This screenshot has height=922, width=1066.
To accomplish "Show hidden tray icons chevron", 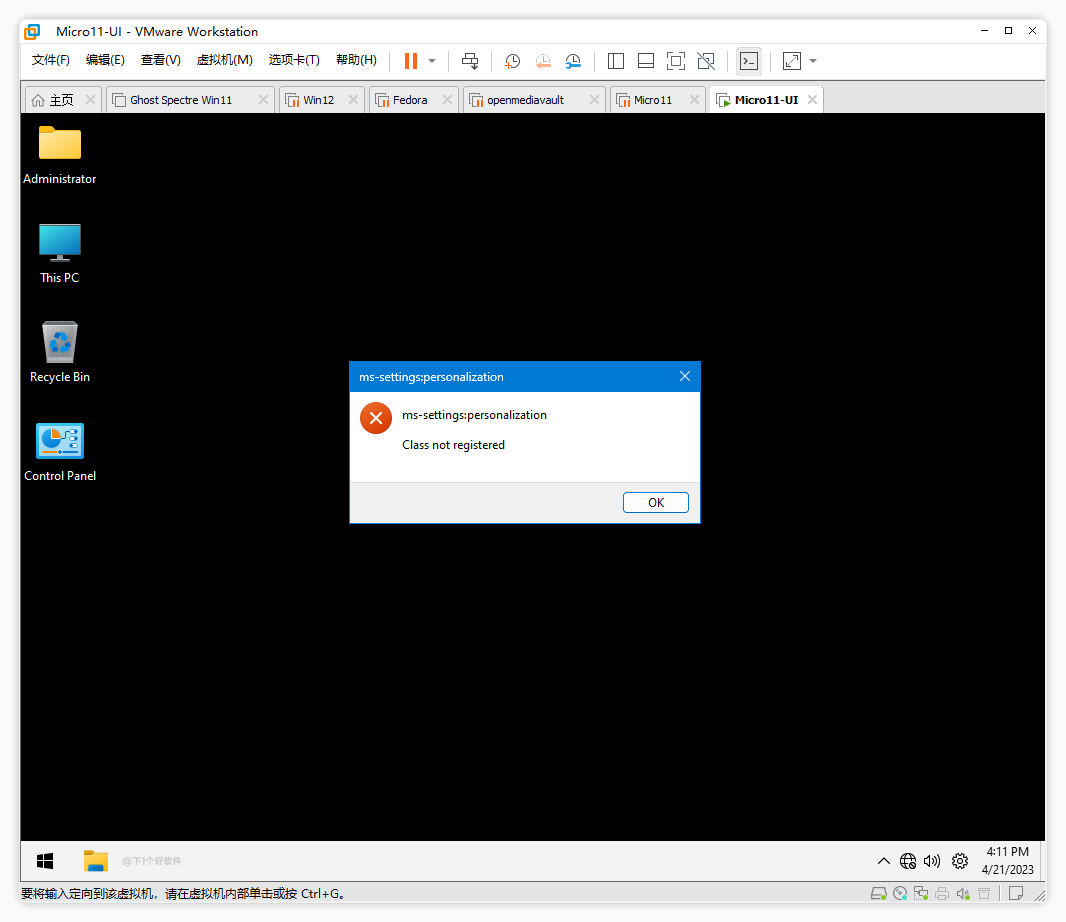I will [x=883, y=861].
